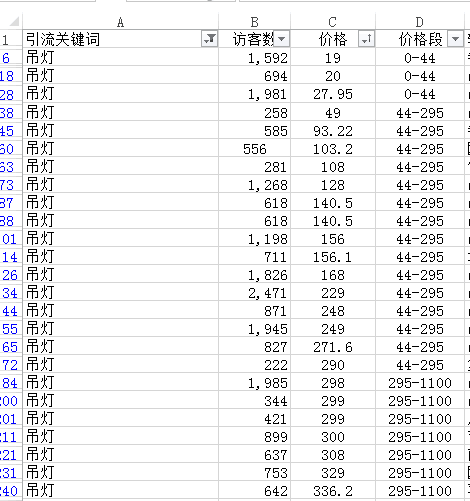Select price cell 329
The height and width of the screenshot is (501, 470).
tap(333, 472)
